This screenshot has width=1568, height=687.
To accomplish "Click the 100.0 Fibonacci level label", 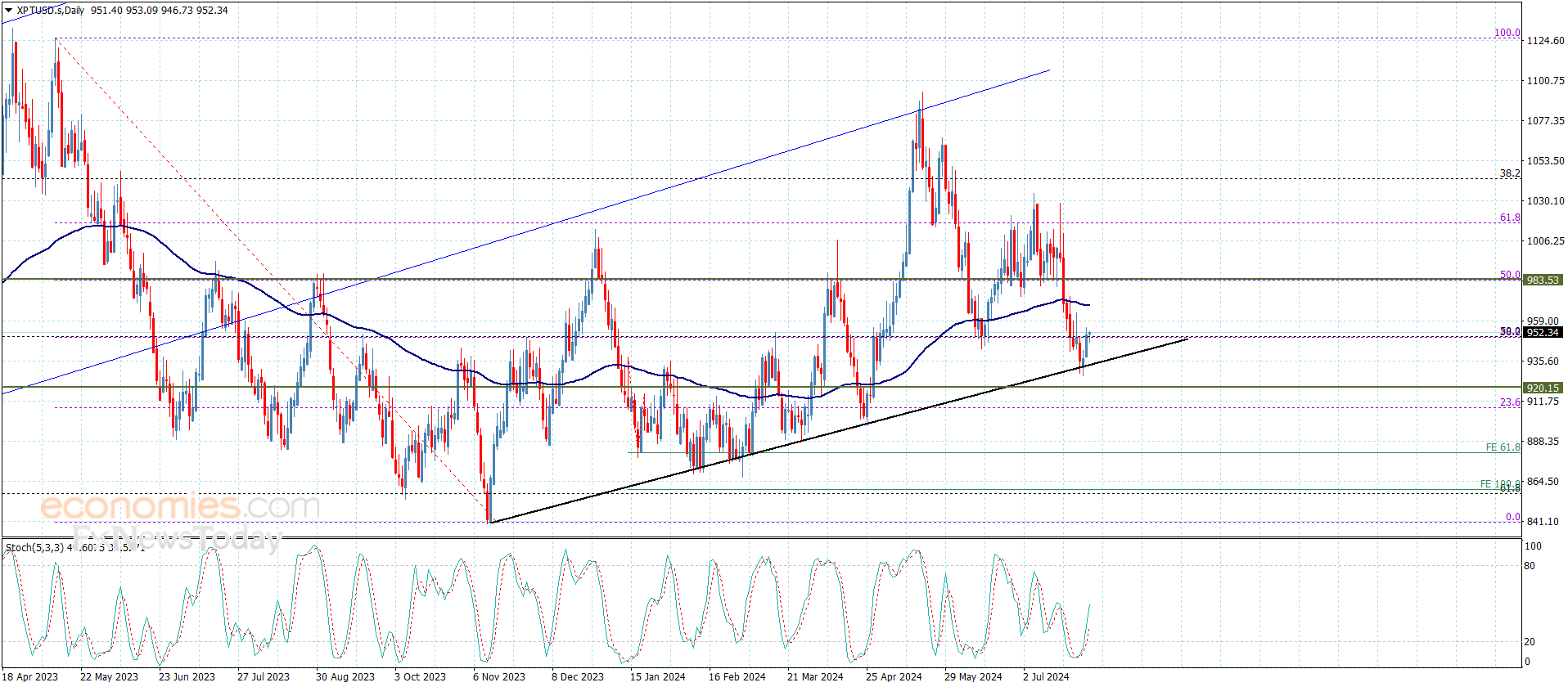I will (x=1507, y=33).
